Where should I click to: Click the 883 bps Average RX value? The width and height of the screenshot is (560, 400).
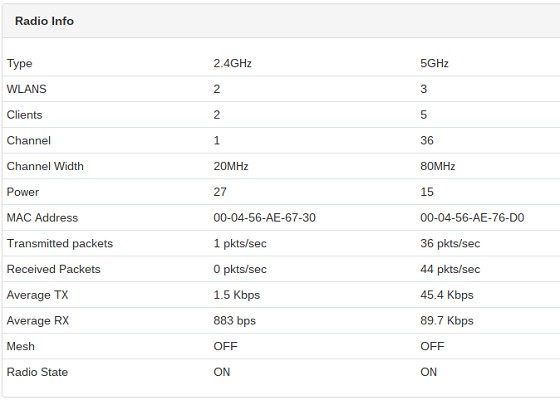(x=235, y=320)
